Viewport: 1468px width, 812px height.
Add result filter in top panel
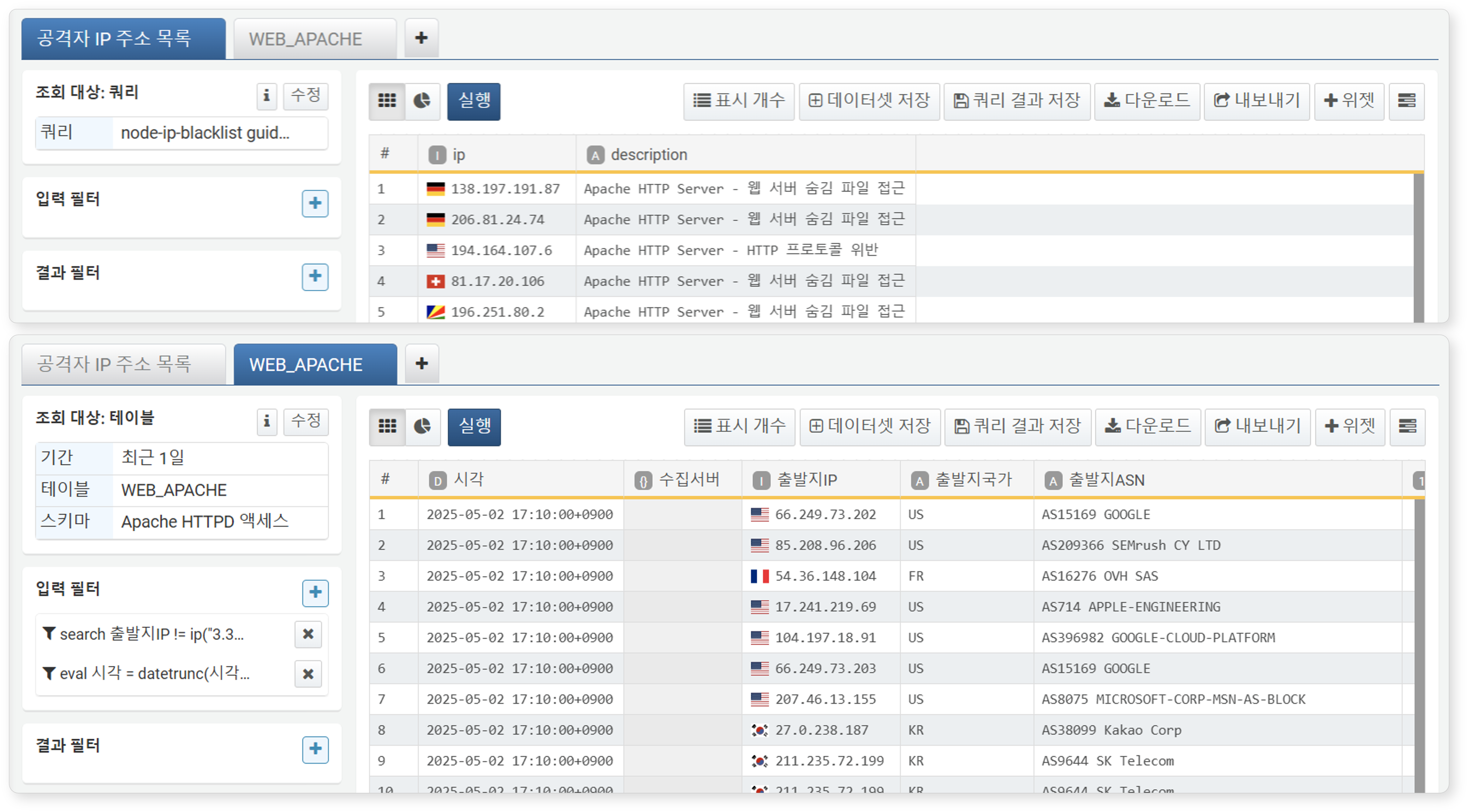[x=315, y=277]
